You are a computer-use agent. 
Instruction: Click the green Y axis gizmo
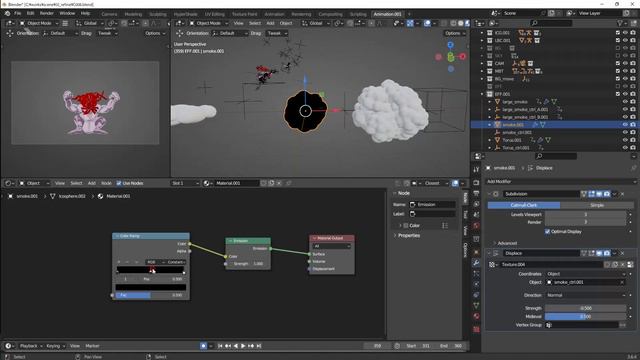[451, 58]
